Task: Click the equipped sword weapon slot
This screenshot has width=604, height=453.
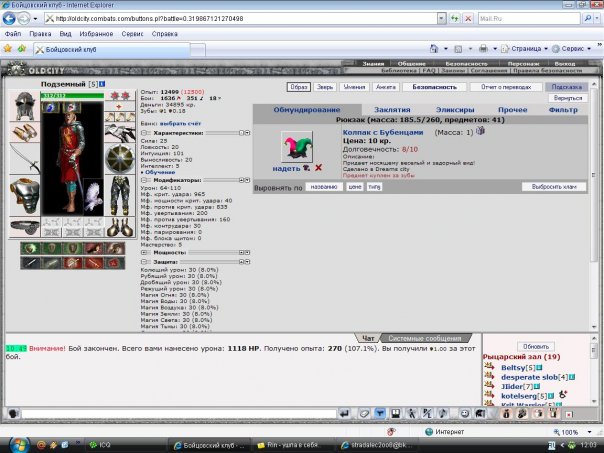Action: coord(25,159)
